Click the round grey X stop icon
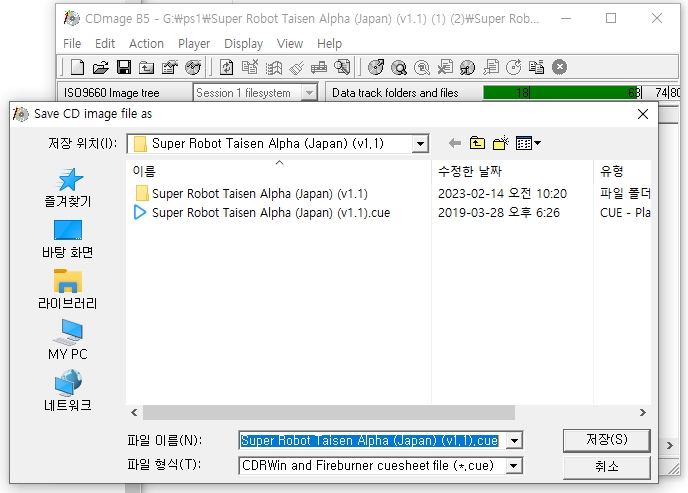The height and width of the screenshot is (493, 688). pyautogui.click(x=559, y=67)
